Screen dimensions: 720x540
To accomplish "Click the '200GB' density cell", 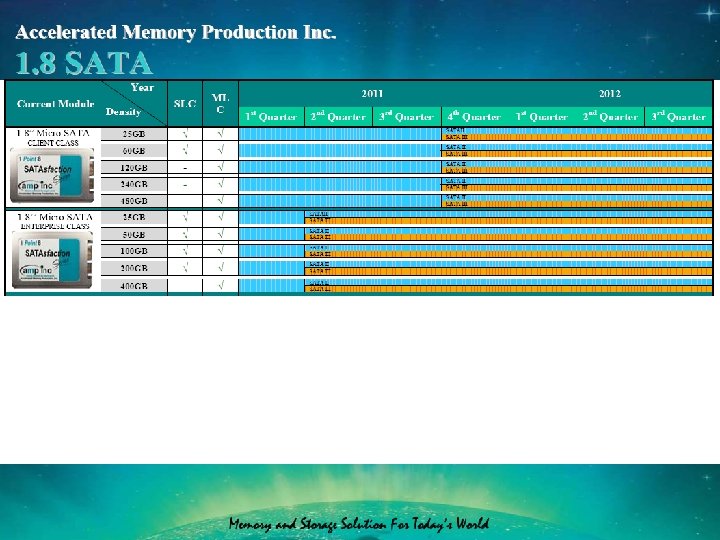I will coord(134,268).
